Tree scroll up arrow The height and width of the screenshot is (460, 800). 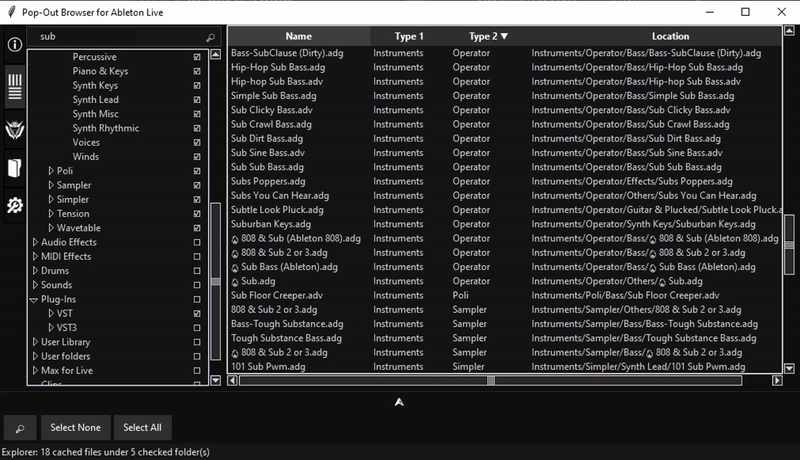click(216, 55)
